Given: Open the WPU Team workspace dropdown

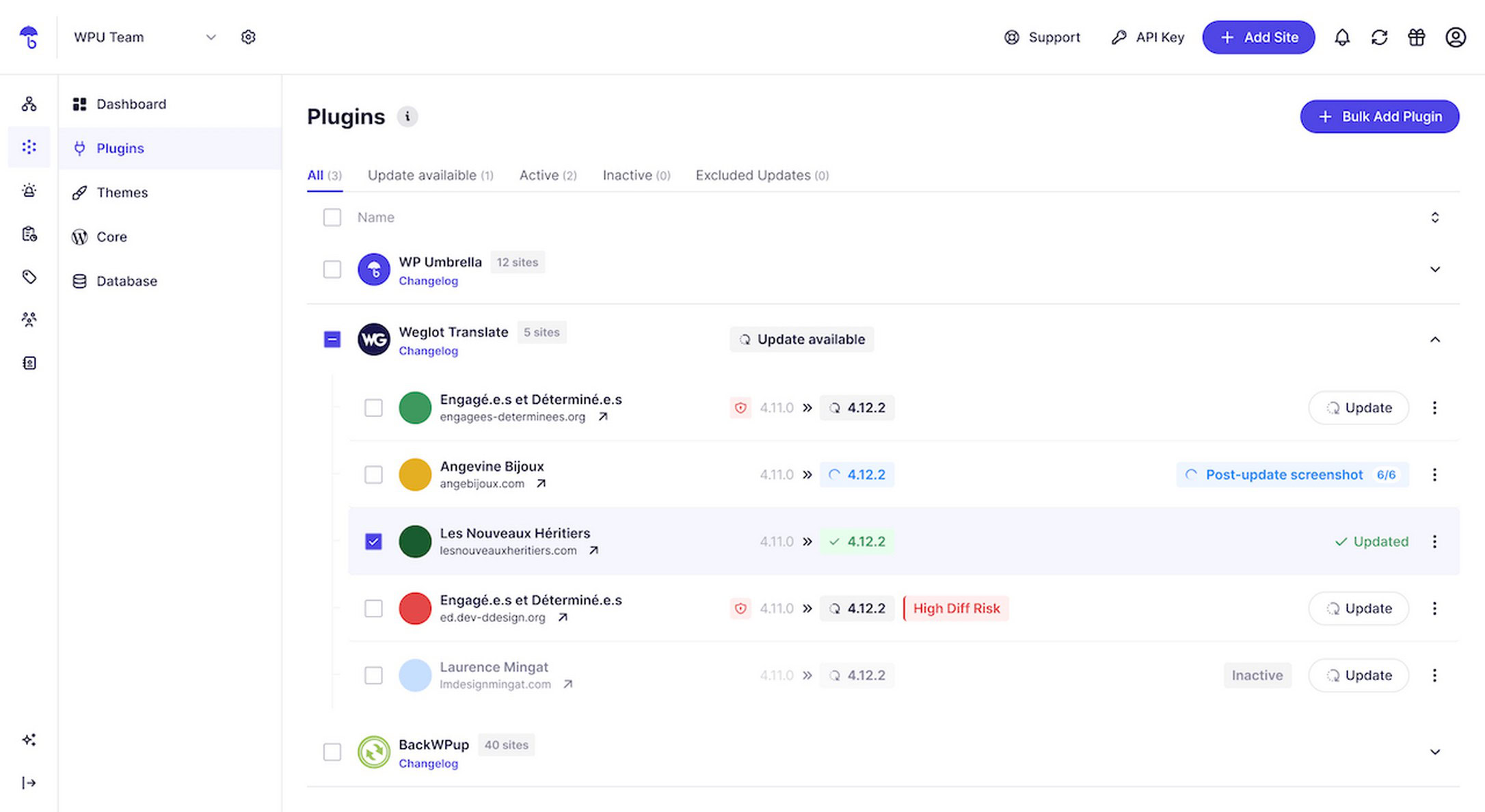Looking at the screenshot, I should [x=145, y=37].
